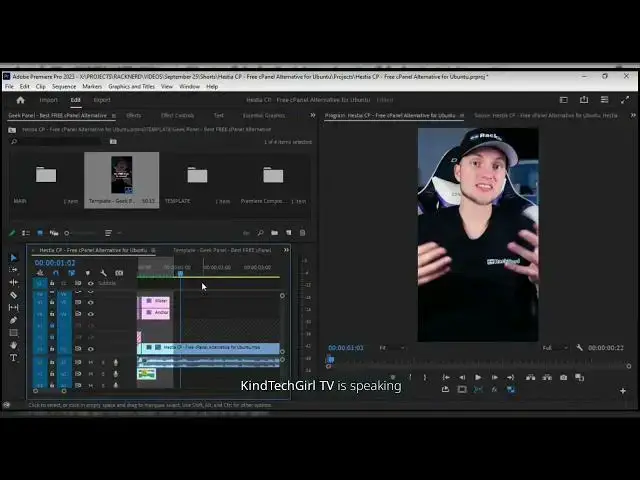Viewport: 640px width, 480px height.
Task: Select the Type tool
Action: (13, 358)
